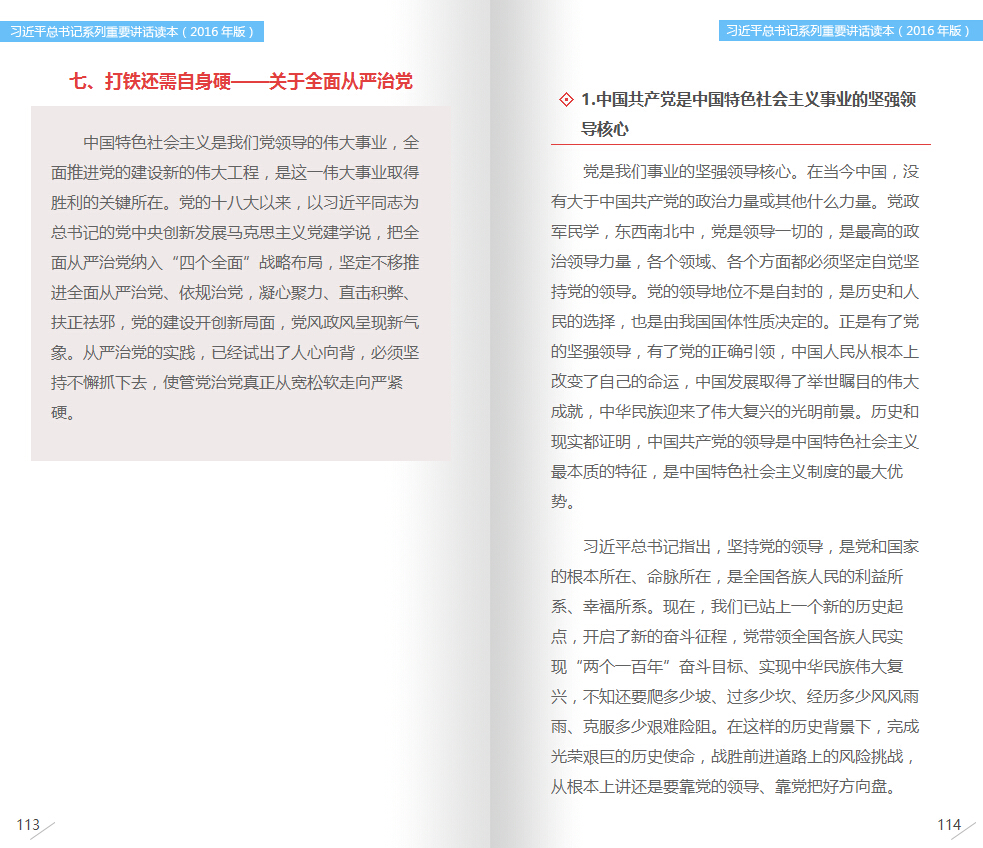The image size is (983, 848).
Task: Select the chapter title '七、打铁还需自身硬'
Action: coord(150,81)
